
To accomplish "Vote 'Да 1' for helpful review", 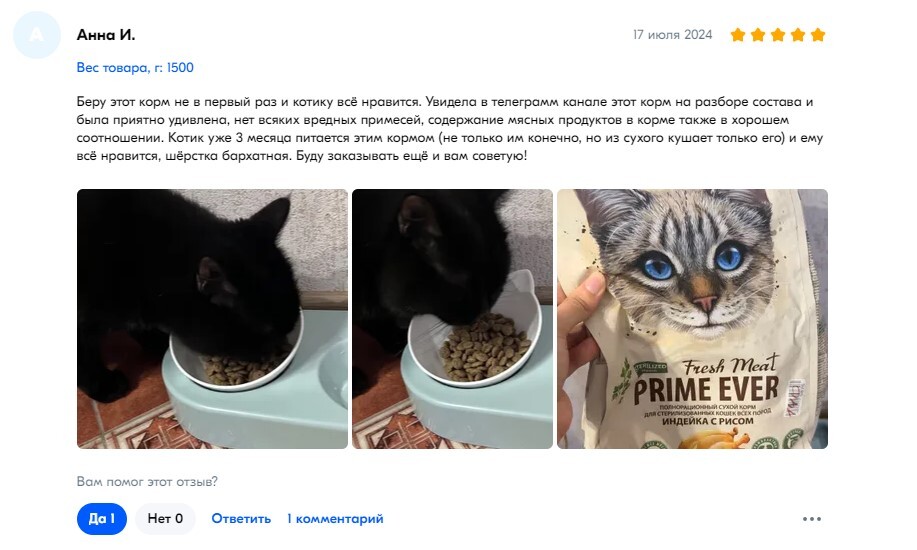I will tap(102, 519).
